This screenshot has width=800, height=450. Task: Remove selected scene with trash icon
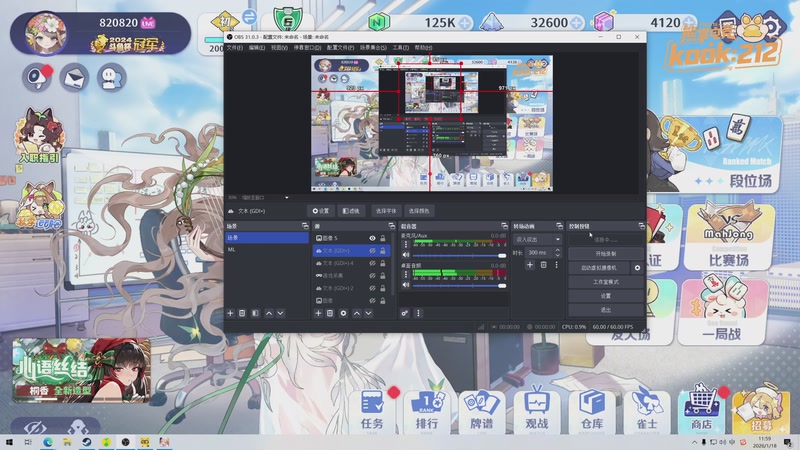pyautogui.click(x=242, y=313)
